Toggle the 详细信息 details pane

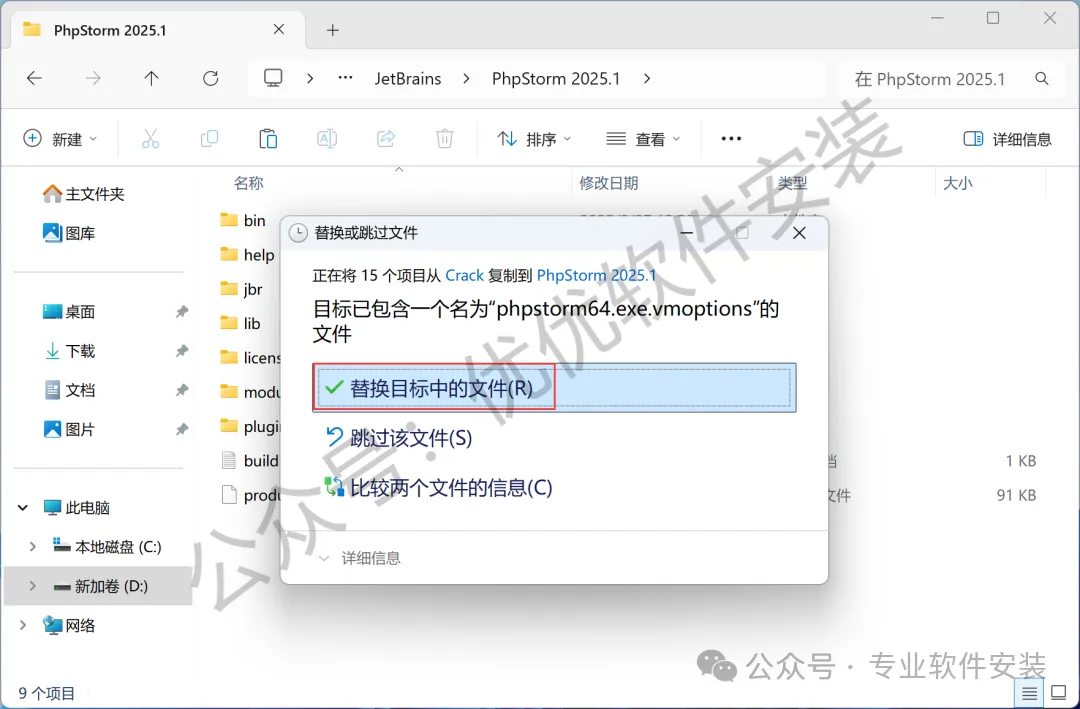click(x=1007, y=139)
